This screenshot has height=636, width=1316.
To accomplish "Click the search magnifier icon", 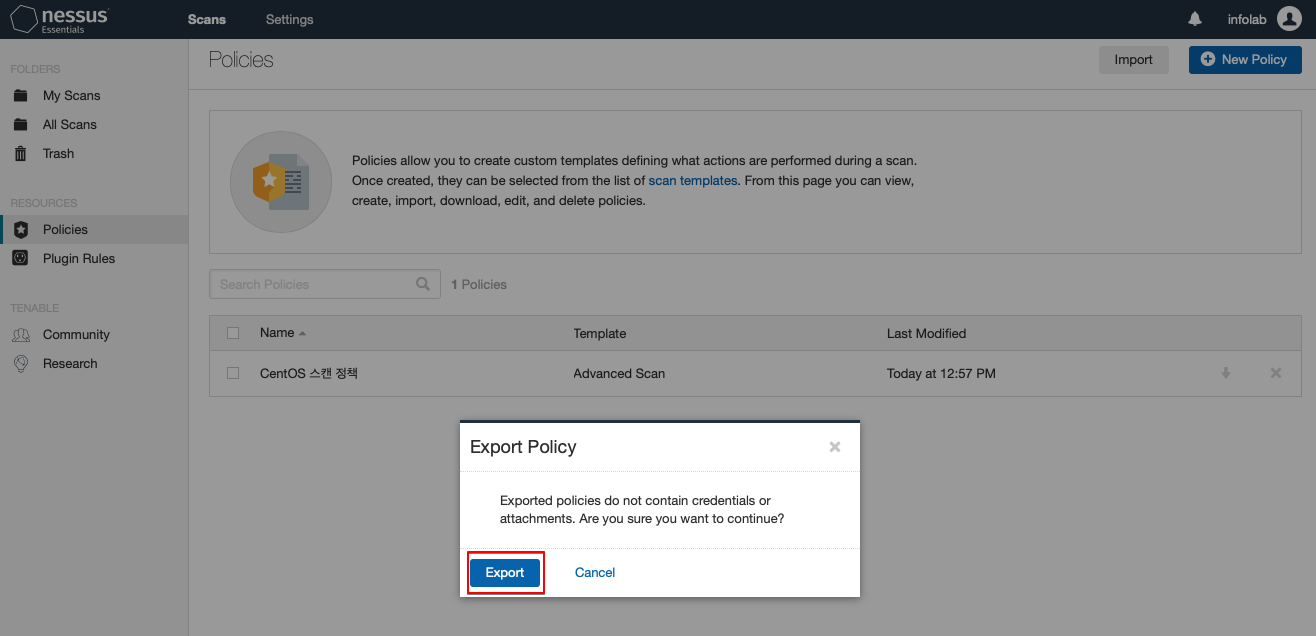I will click(423, 284).
